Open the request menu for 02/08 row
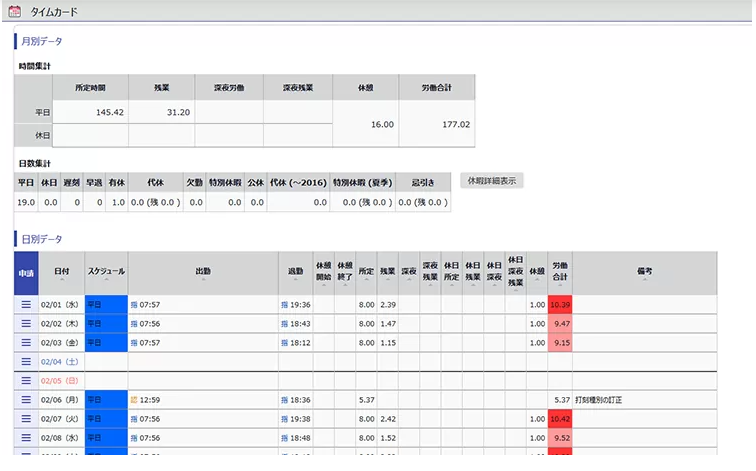Image resolution: width=756 pixels, height=471 pixels. pos(26,437)
